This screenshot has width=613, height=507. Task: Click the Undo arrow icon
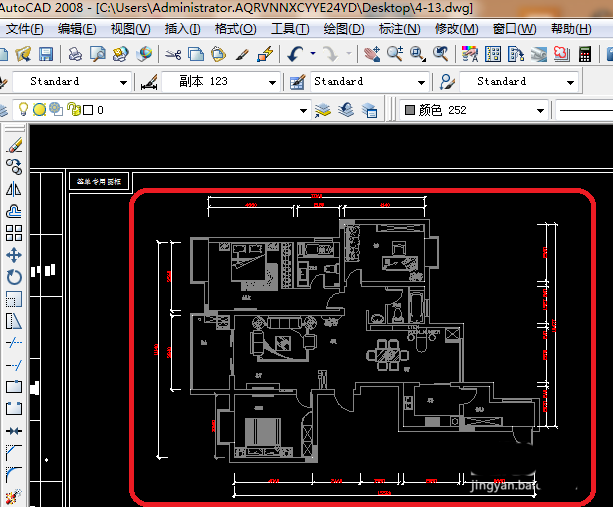click(x=296, y=53)
